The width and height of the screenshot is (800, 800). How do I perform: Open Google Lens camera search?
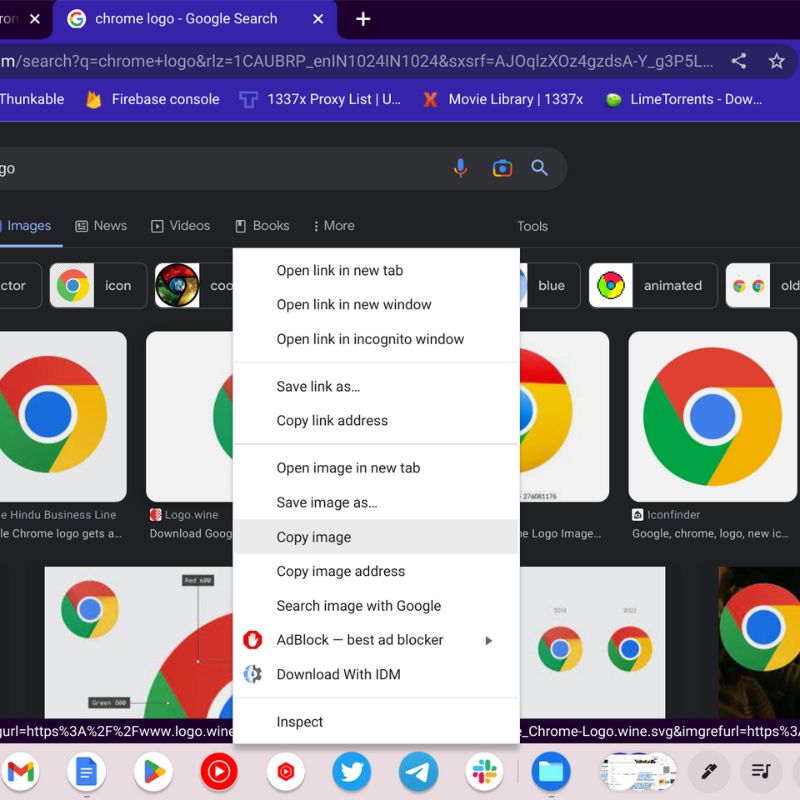click(502, 168)
